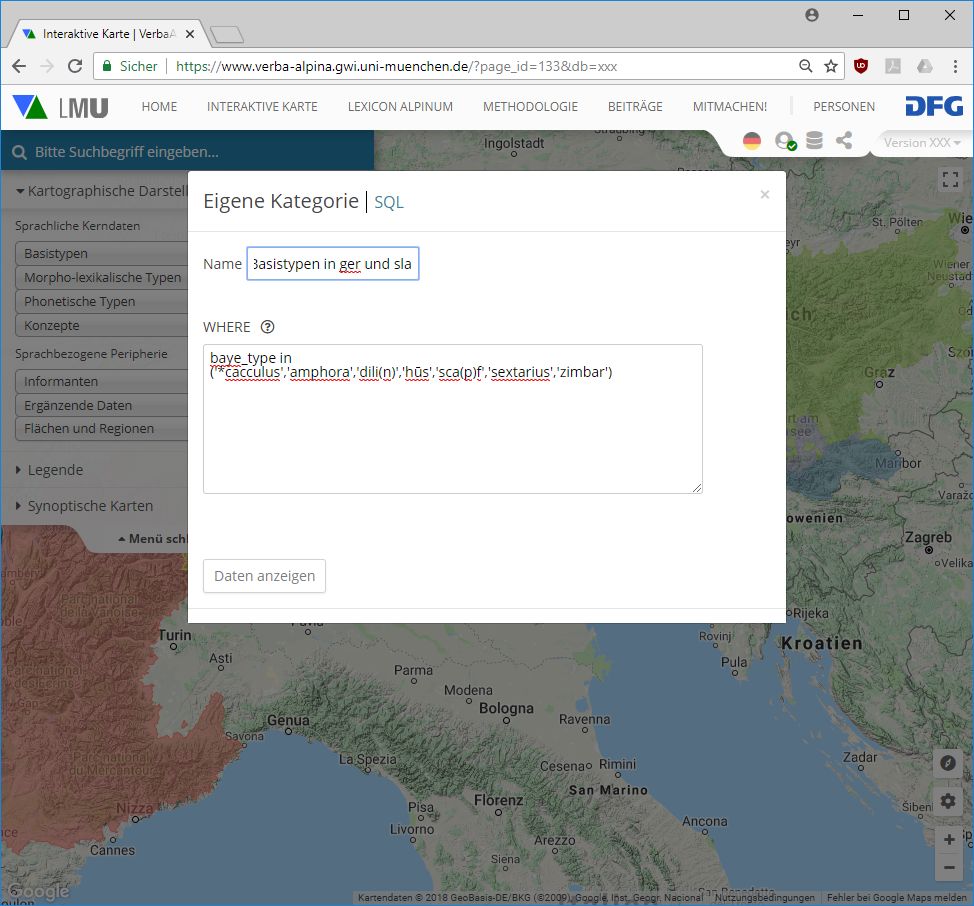Open the database selection icon

[x=814, y=141]
